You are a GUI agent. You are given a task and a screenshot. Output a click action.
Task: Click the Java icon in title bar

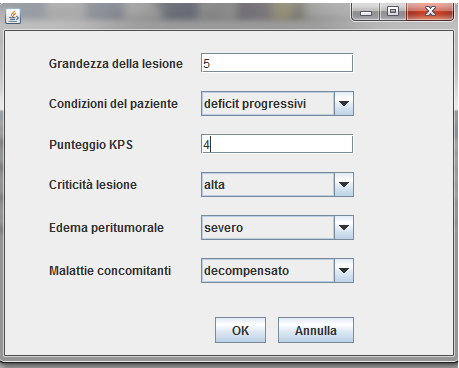coord(13,16)
